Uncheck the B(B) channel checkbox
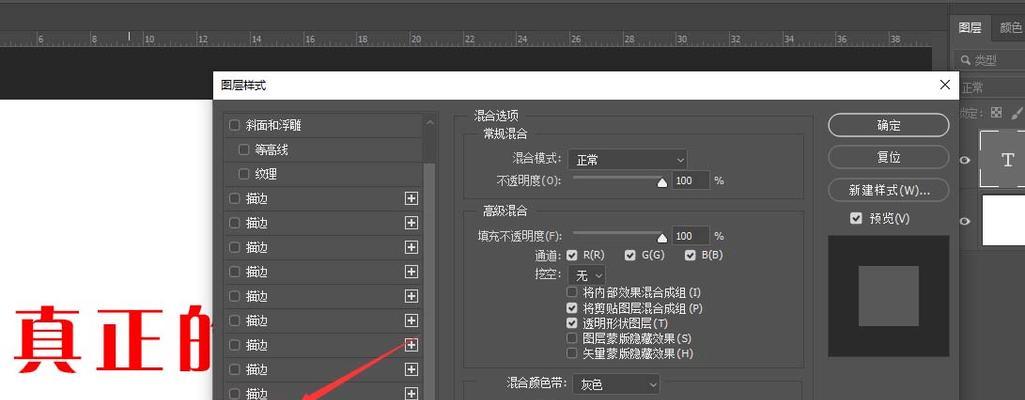 point(690,255)
